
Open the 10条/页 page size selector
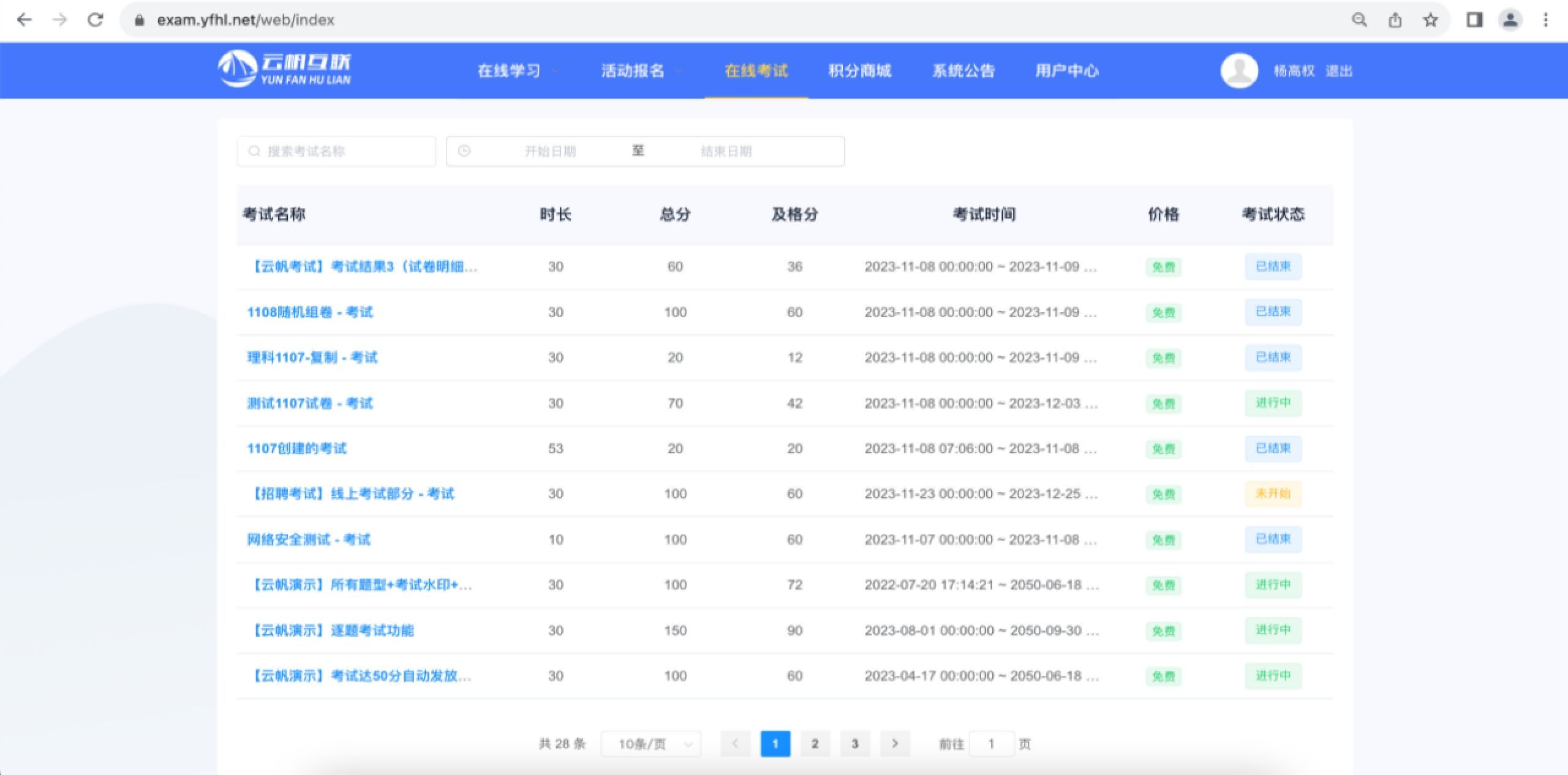point(650,744)
